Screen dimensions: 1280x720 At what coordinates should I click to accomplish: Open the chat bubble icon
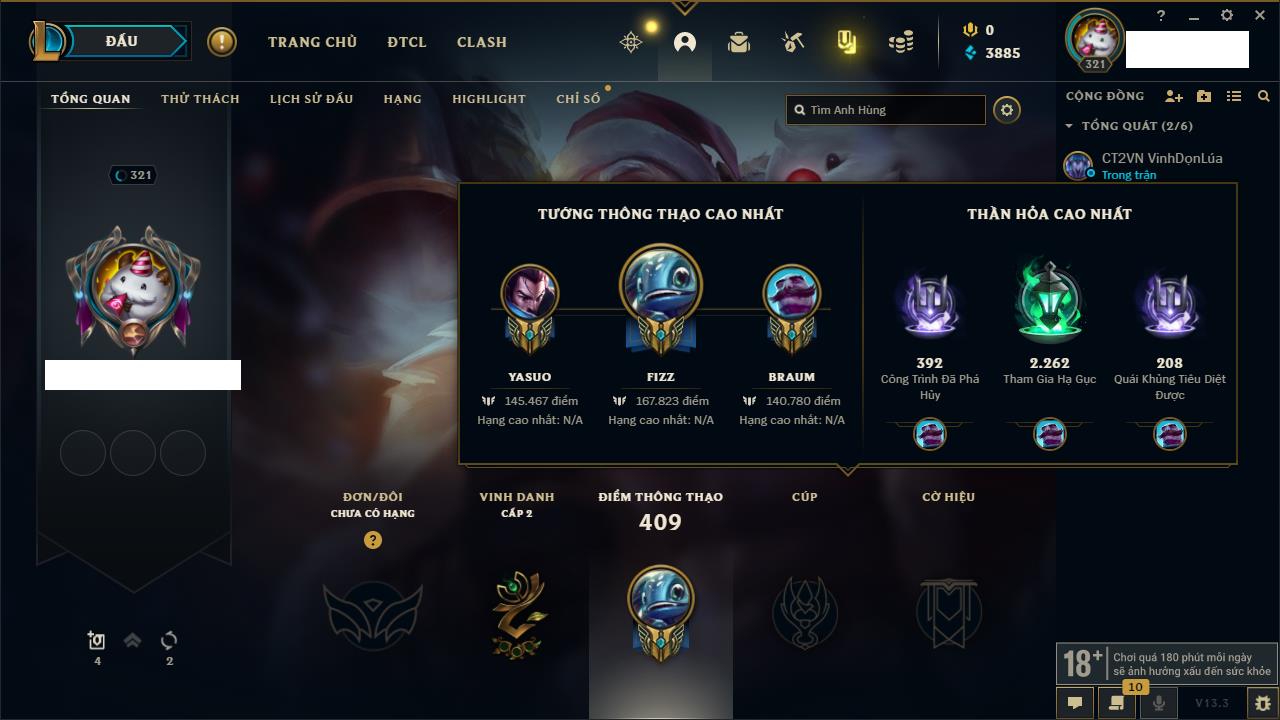(x=1075, y=703)
